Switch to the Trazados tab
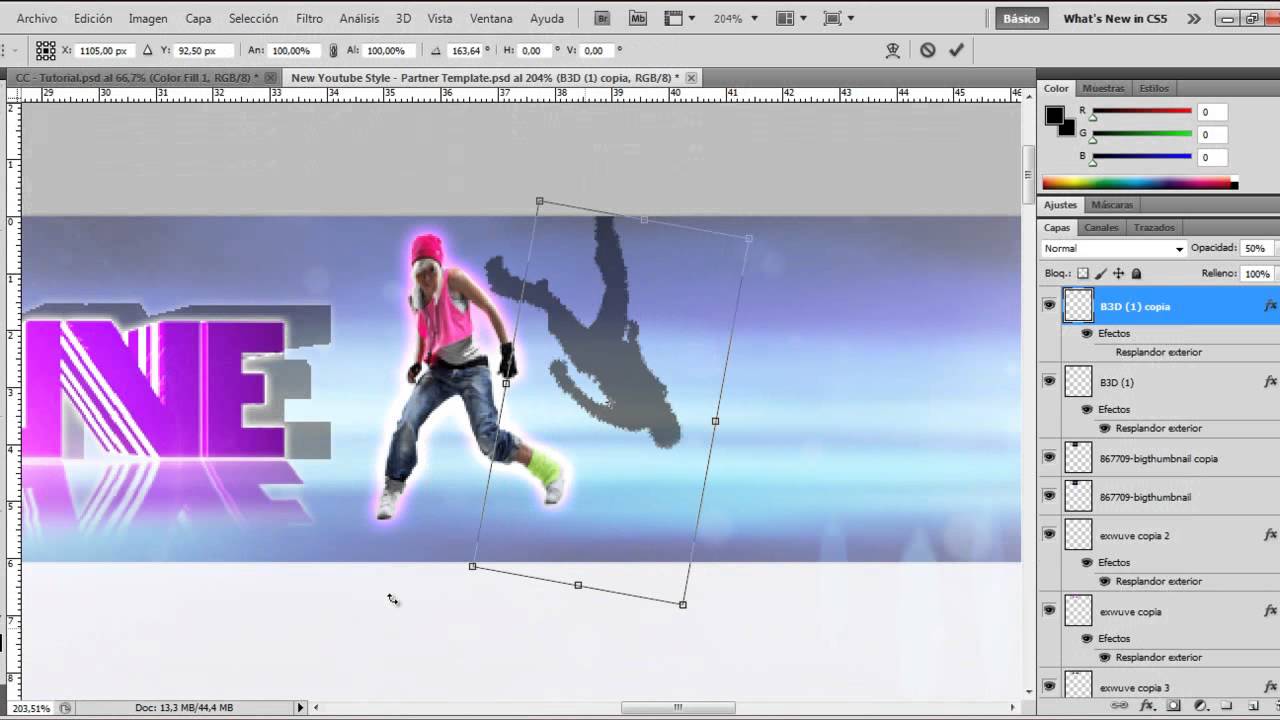The width and height of the screenshot is (1280, 720). click(1154, 227)
